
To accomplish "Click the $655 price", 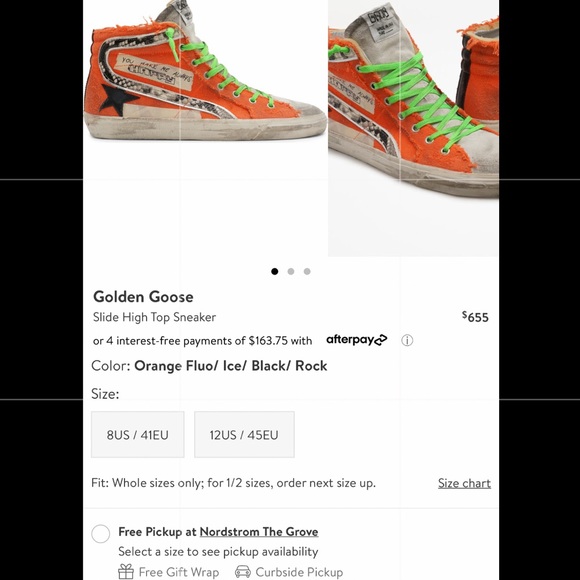I will pyautogui.click(x=475, y=317).
